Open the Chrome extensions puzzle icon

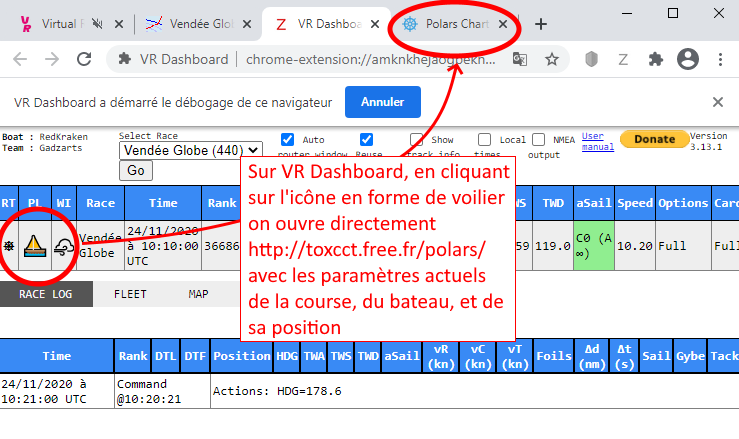click(655, 60)
